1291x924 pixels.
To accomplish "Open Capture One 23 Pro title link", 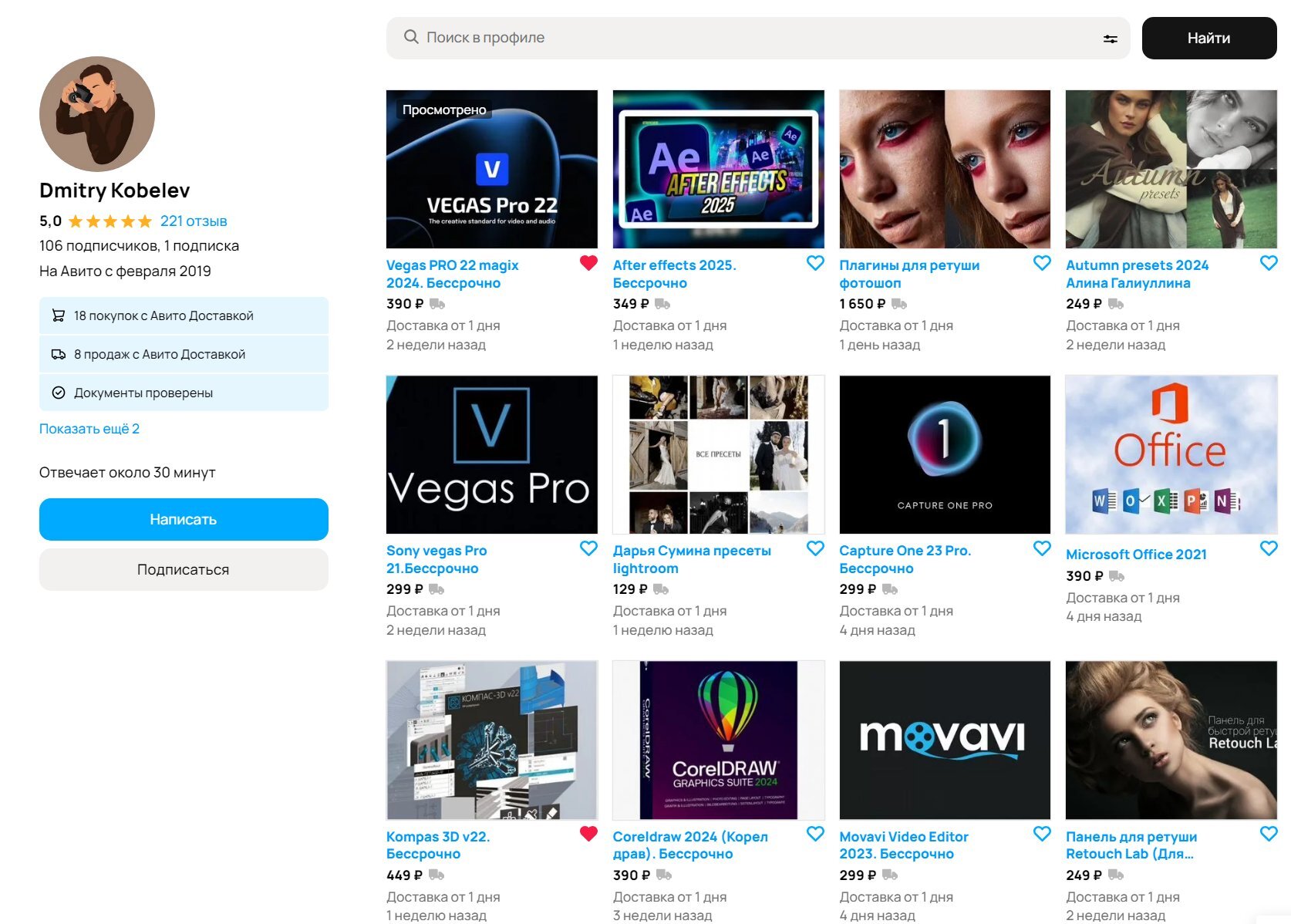I will 905,559.
